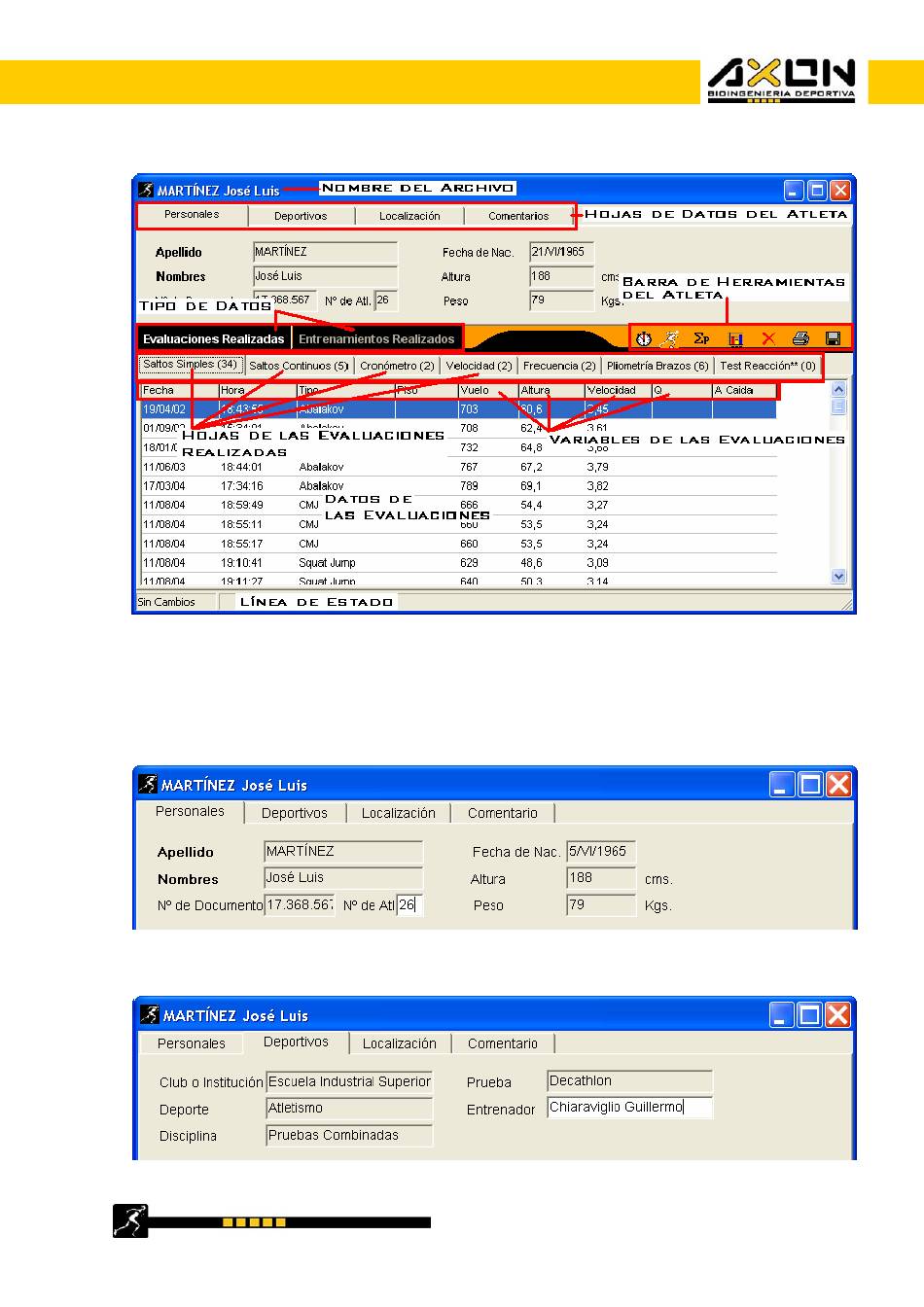Click the stopwatch icon in athlete toolbar
Screen dimensions: 924x1307
tap(643, 338)
